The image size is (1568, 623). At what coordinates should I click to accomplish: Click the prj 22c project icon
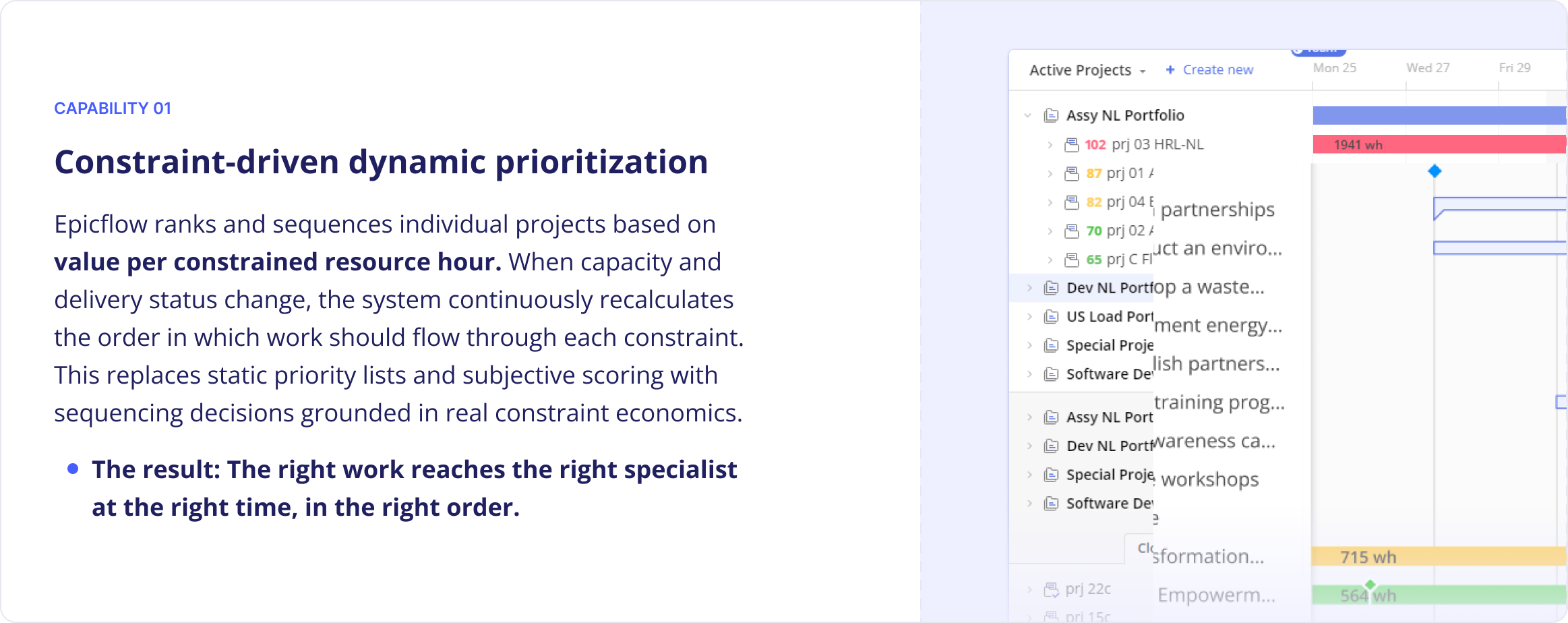[1051, 589]
